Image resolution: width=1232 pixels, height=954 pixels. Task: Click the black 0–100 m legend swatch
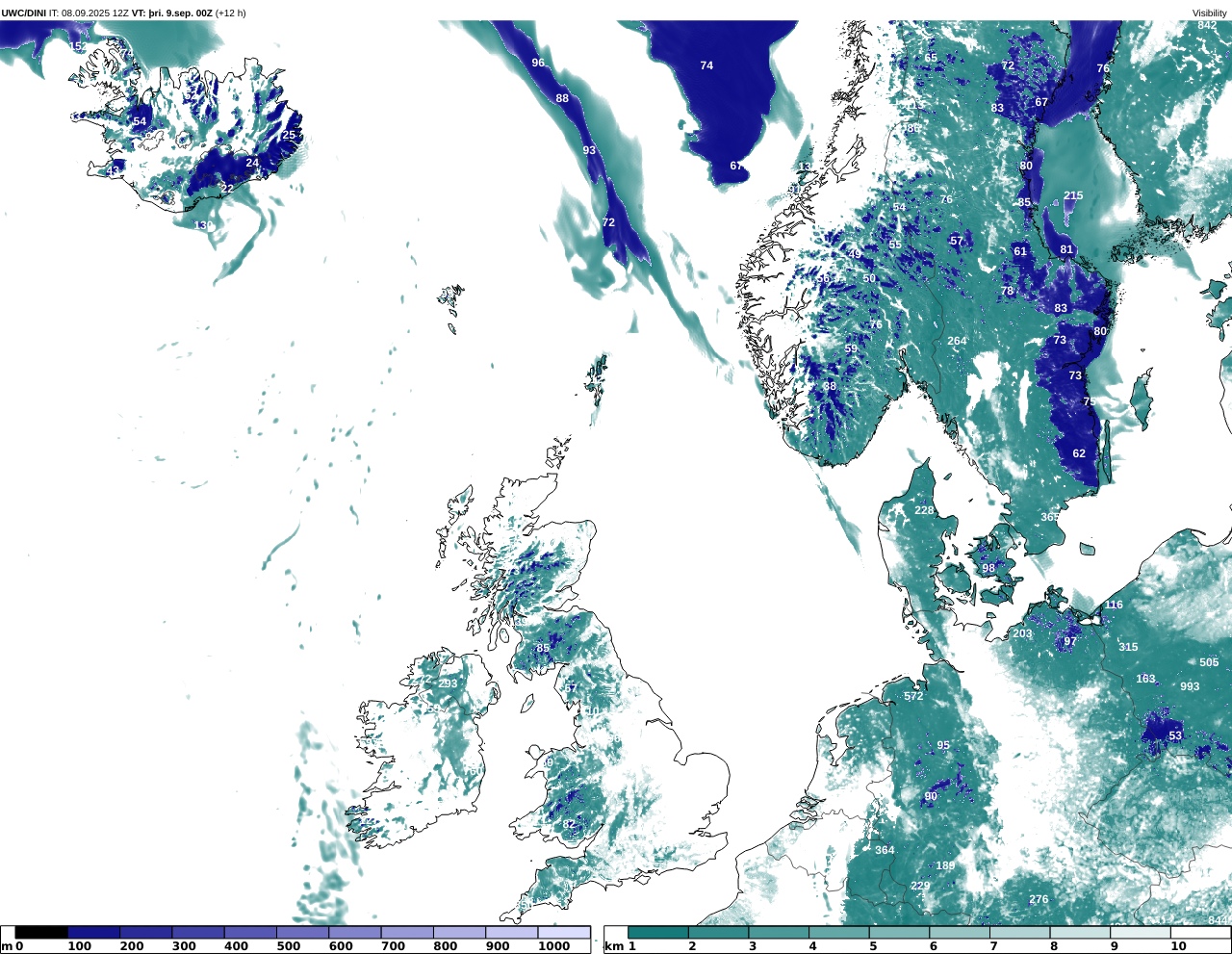(x=41, y=932)
